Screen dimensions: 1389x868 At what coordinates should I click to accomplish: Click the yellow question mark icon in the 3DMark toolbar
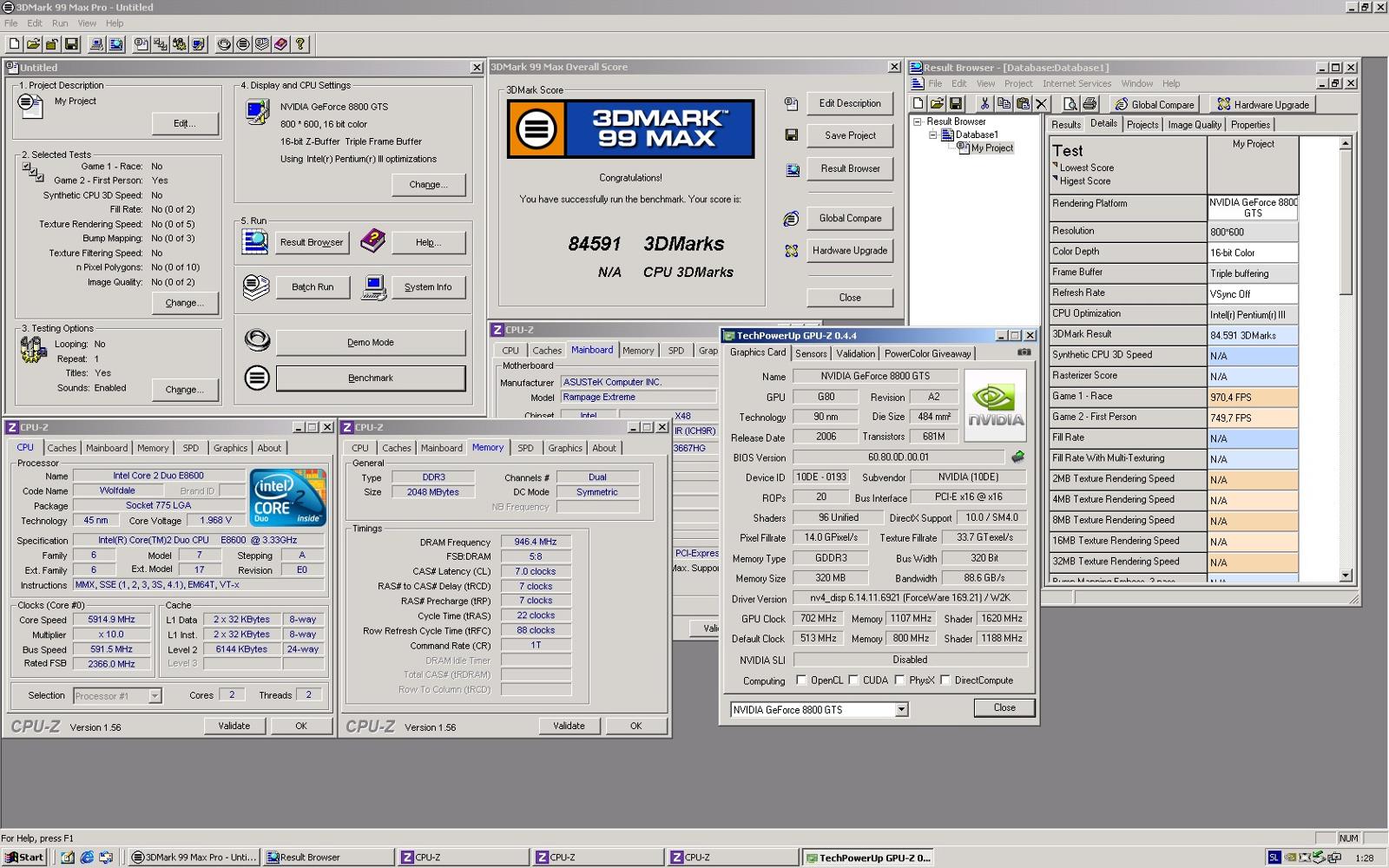[x=300, y=44]
